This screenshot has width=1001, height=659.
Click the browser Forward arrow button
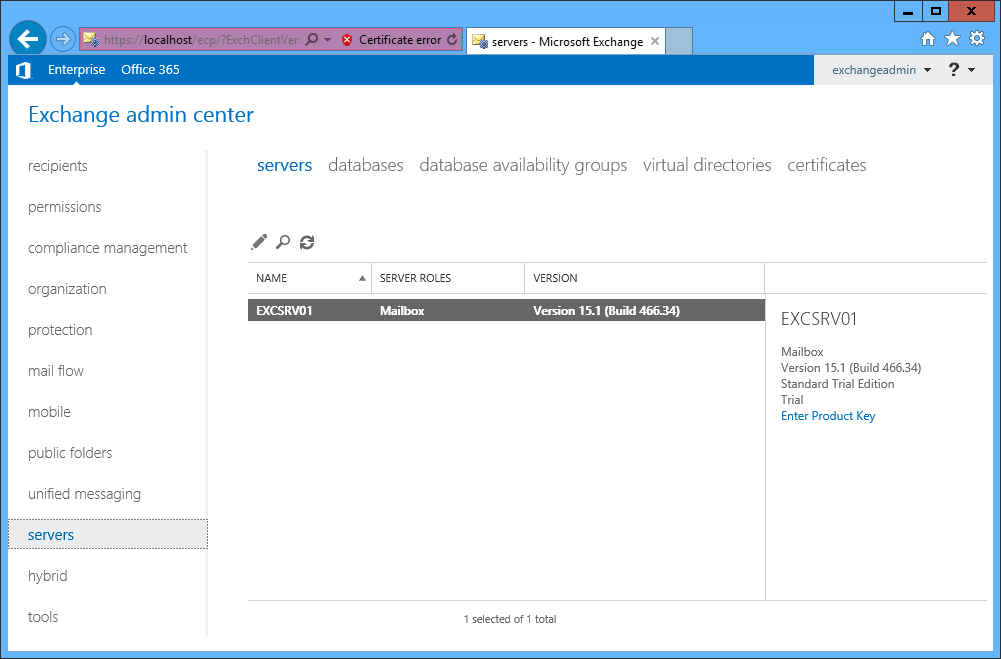tap(63, 40)
